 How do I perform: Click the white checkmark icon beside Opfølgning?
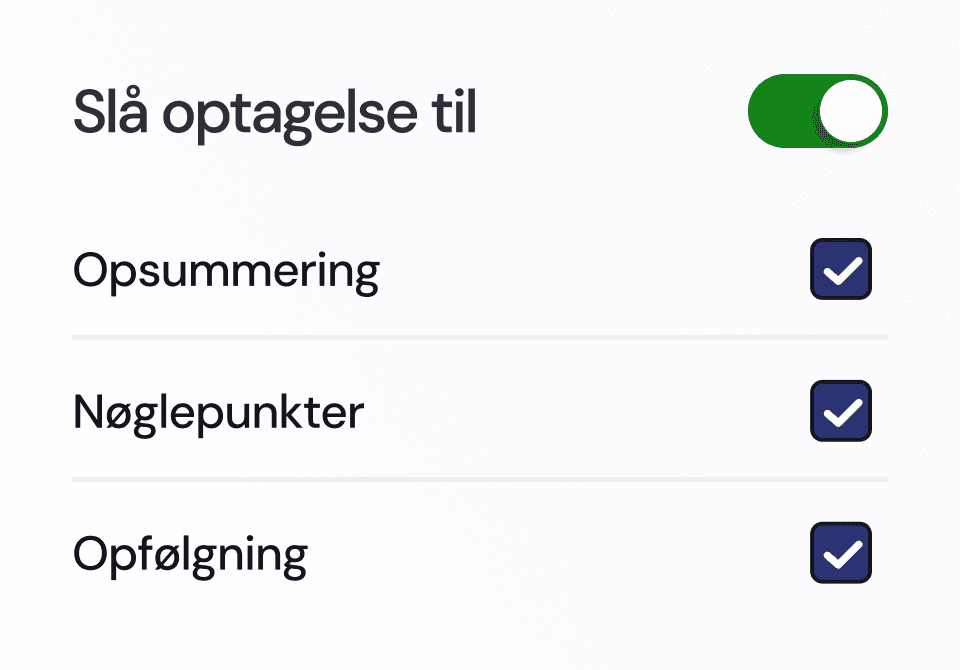coord(843,554)
